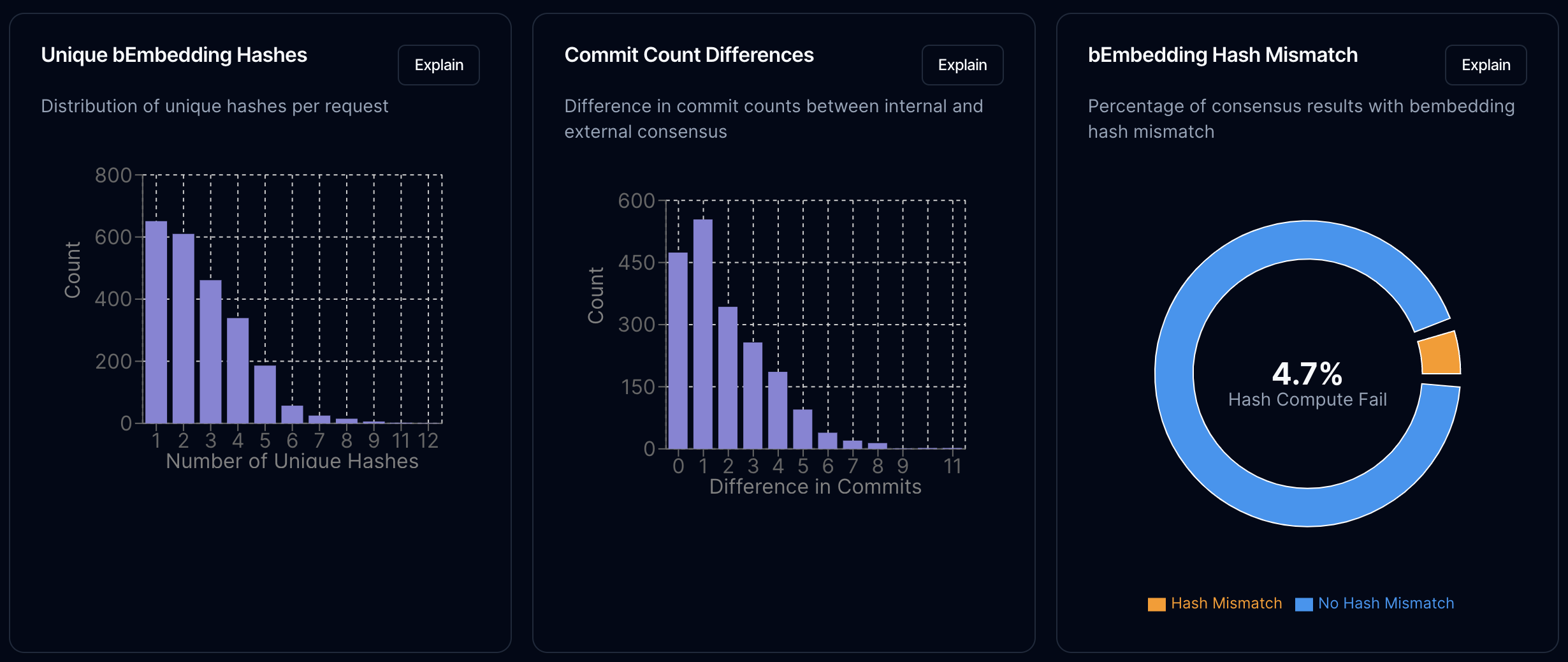Select the blue No Hash Mismatch donut segment

click(x=1174, y=374)
